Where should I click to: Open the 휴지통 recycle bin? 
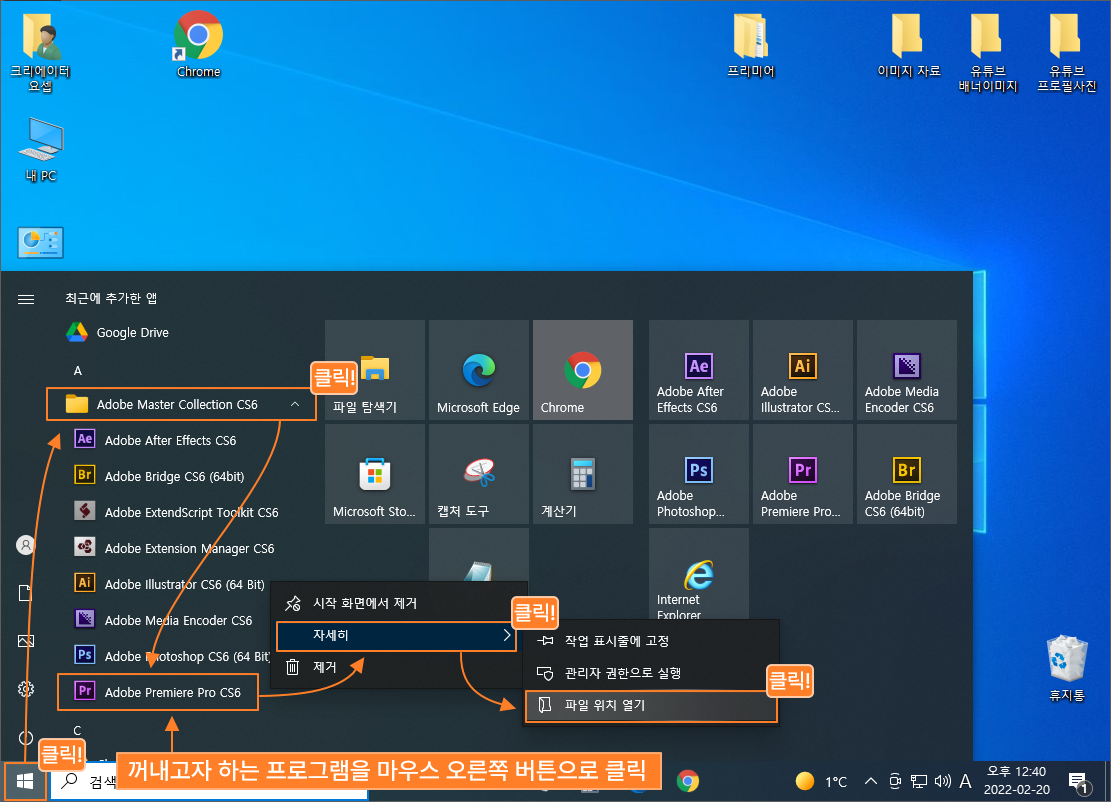[1066, 668]
